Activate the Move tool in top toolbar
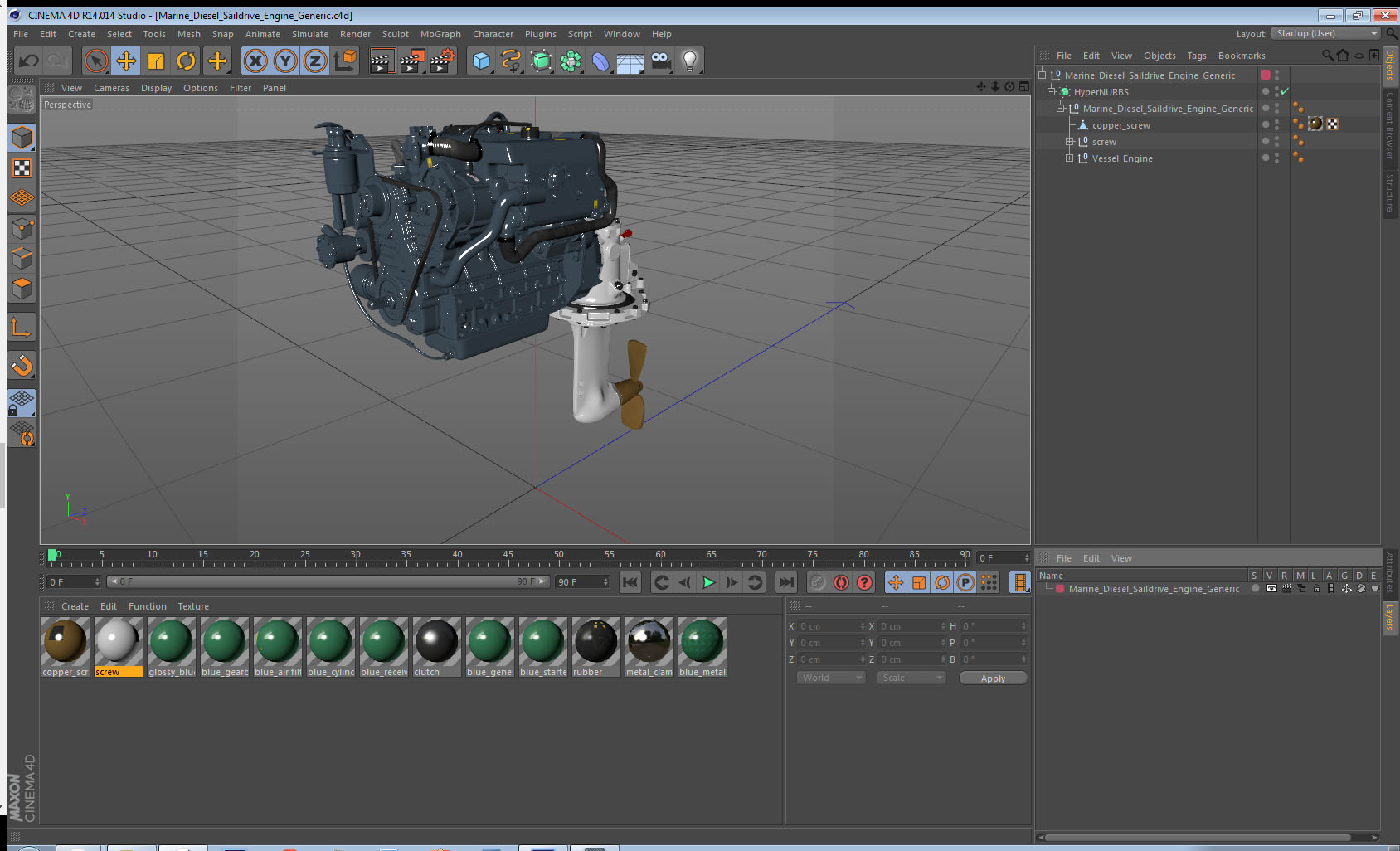Image resolution: width=1400 pixels, height=851 pixels. 126,61
